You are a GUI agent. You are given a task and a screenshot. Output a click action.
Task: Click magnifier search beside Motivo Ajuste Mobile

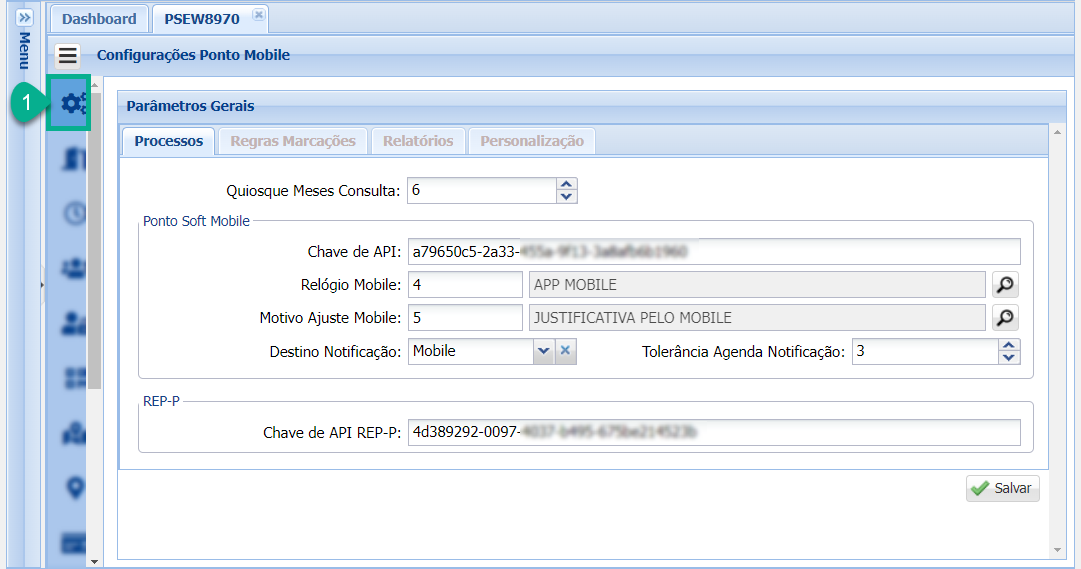1005,318
